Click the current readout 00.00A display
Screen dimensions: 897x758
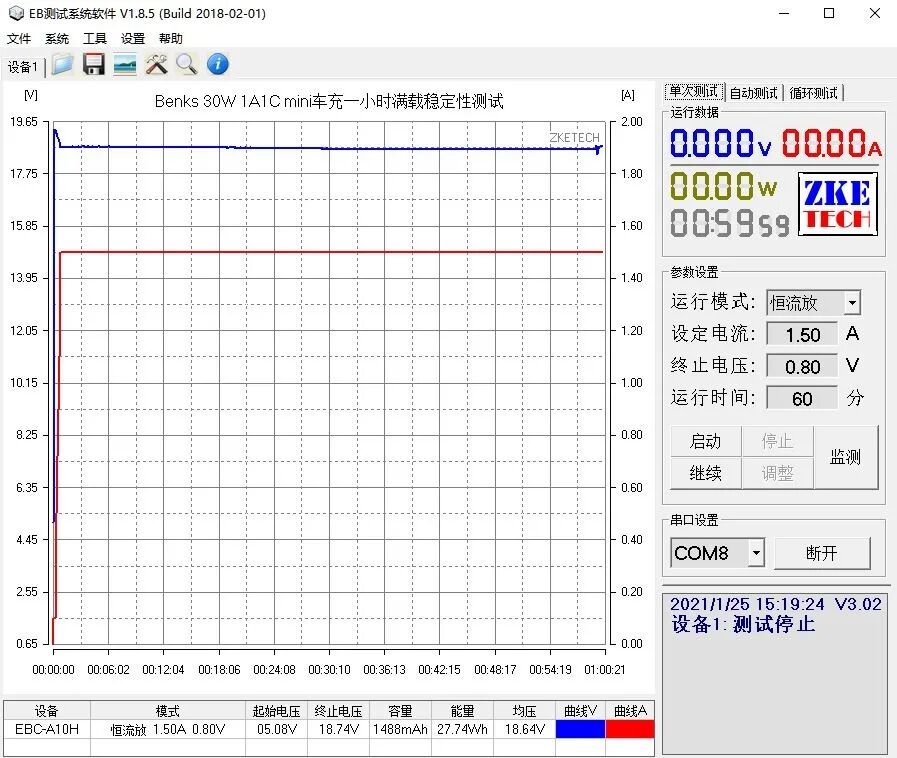tap(832, 143)
